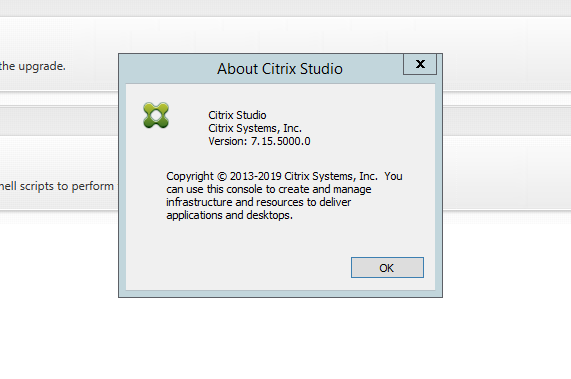Screen dimensions: 571x379
Task: Click empty title bar area left of title
Action: click(168, 69)
